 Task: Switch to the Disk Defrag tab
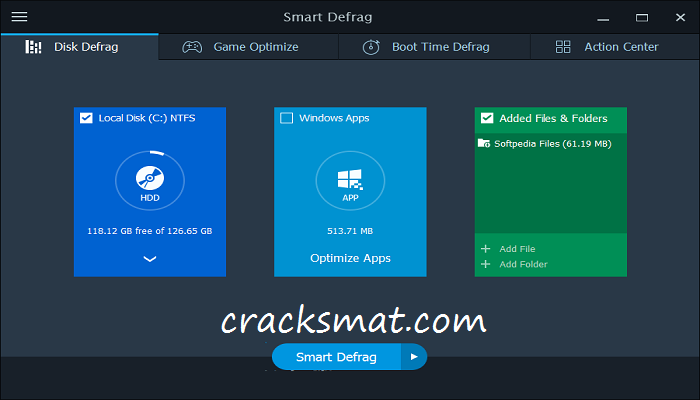pos(79,47)
